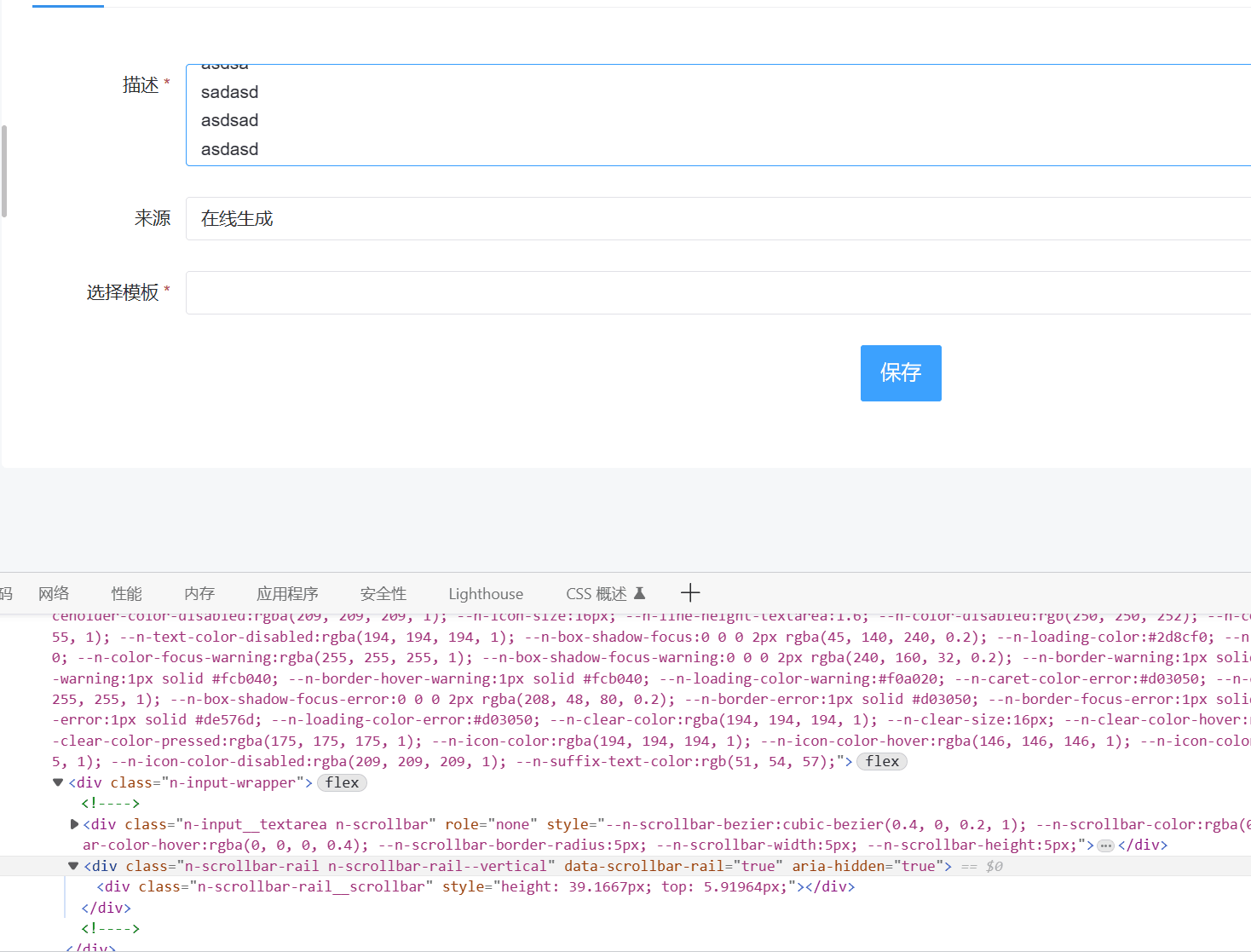1251x952 pixels.
Task: Expand the n-input__textarea div node
Action: pos(73,823)
